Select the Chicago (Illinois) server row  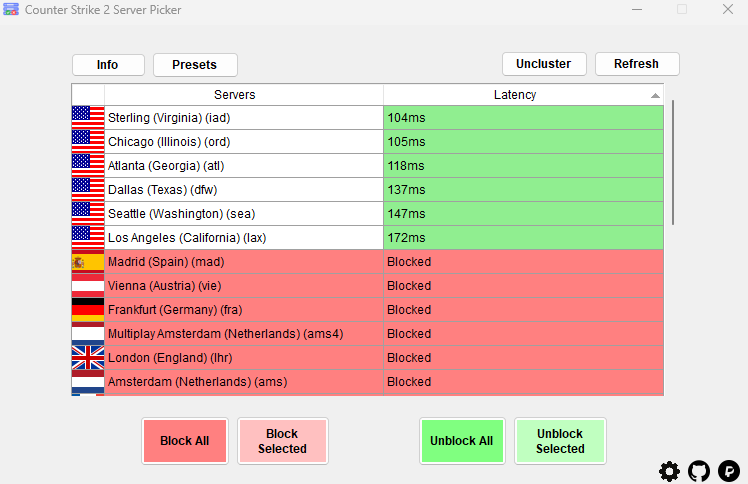click(x=367, y=142)
